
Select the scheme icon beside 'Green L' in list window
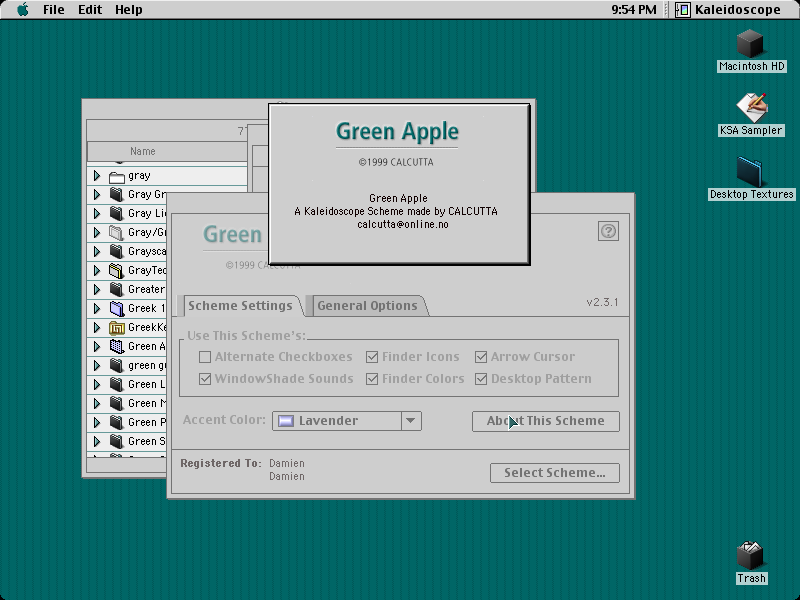point(117,384)
